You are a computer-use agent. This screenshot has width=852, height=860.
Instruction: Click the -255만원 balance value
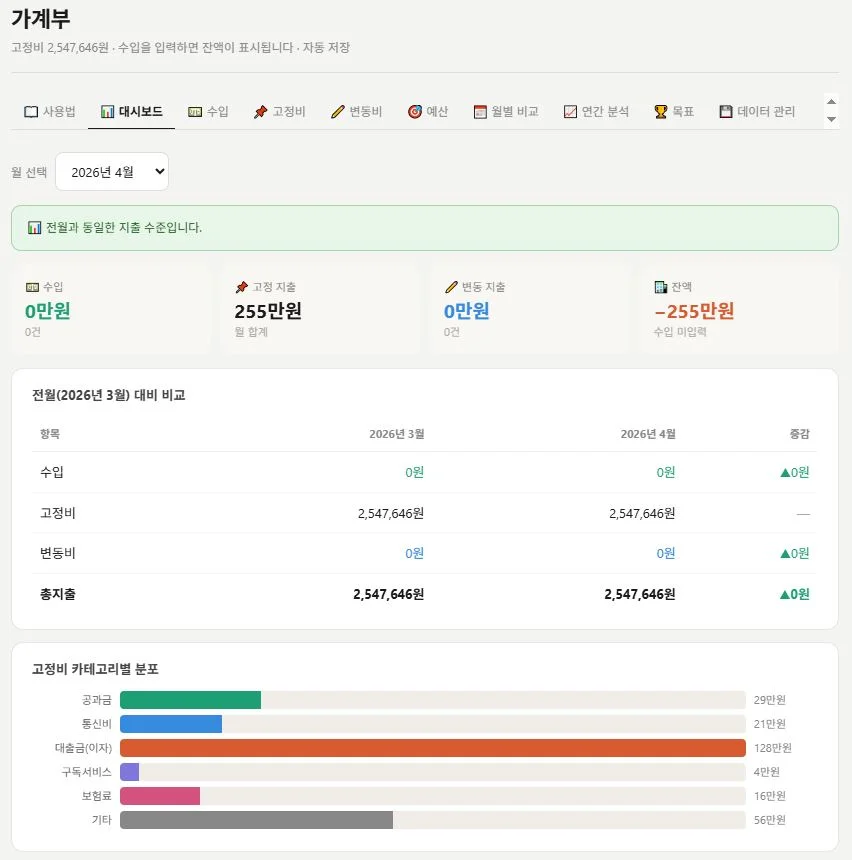[694, 311]
